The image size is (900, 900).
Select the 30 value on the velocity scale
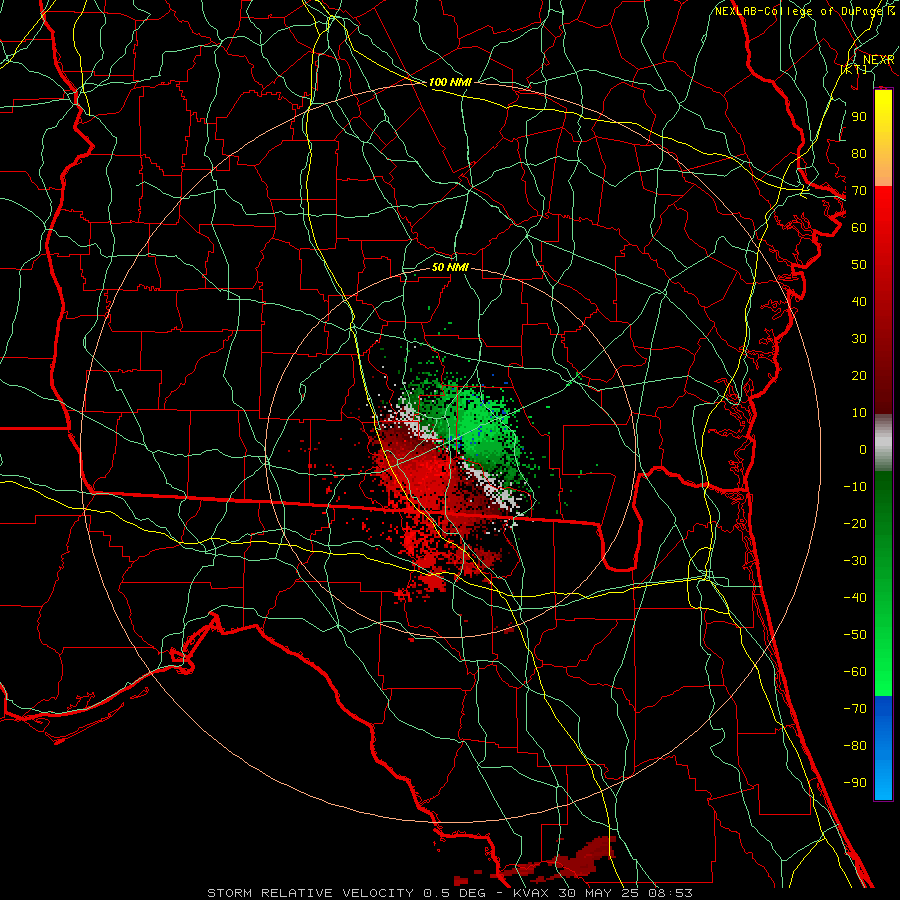pos(859,339)
